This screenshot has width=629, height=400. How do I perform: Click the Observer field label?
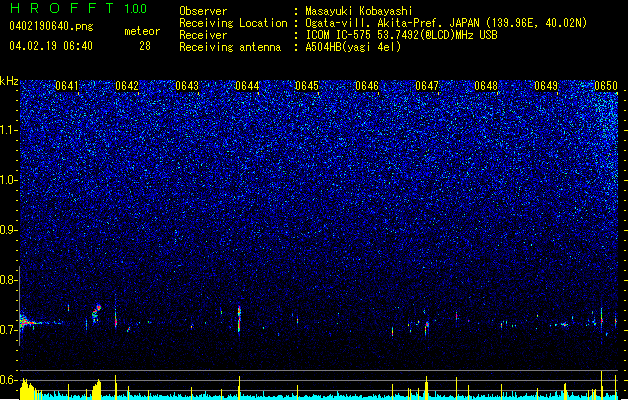[203, 11]
